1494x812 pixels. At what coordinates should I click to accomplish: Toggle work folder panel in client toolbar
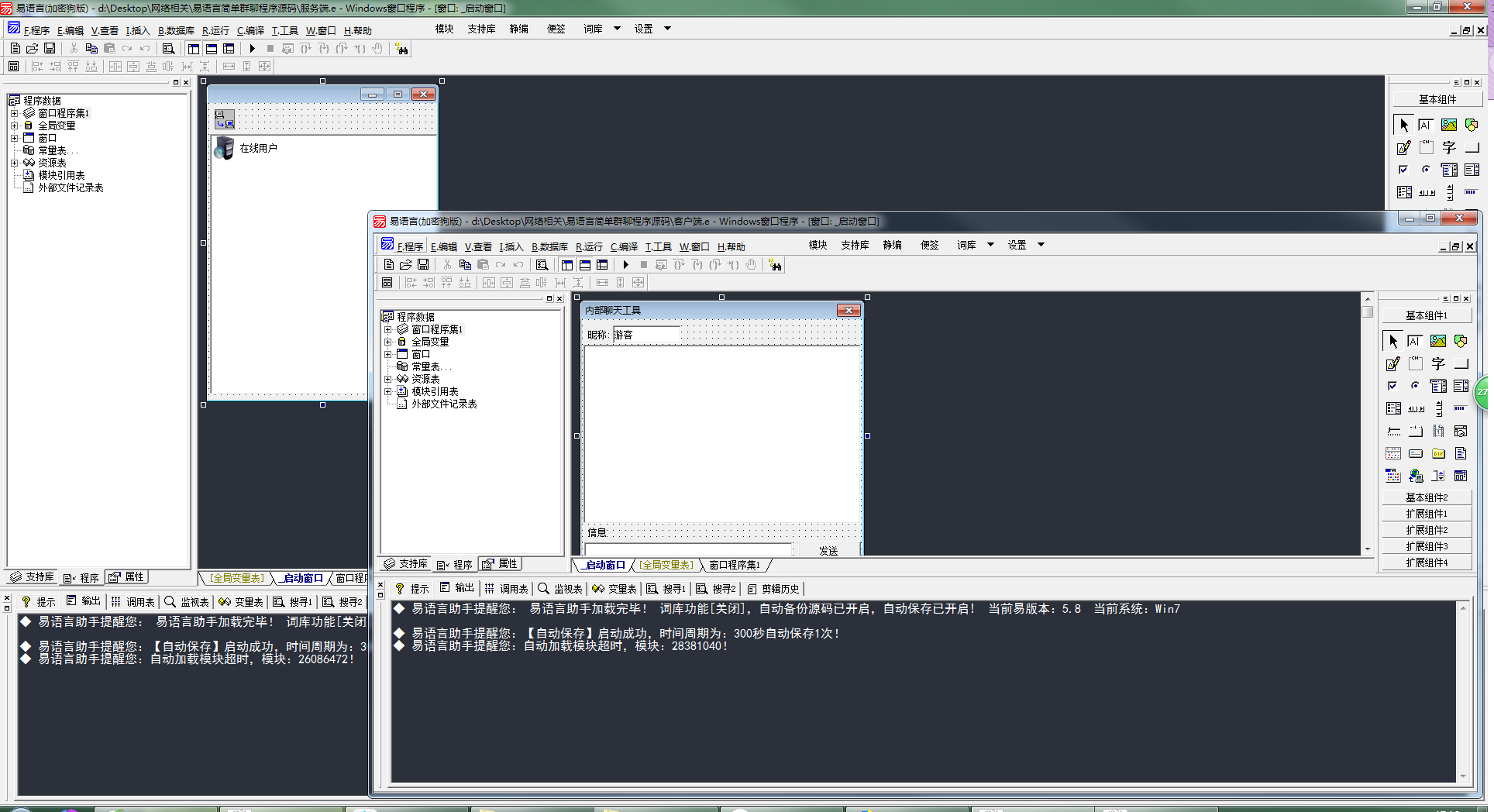point(567,265)
